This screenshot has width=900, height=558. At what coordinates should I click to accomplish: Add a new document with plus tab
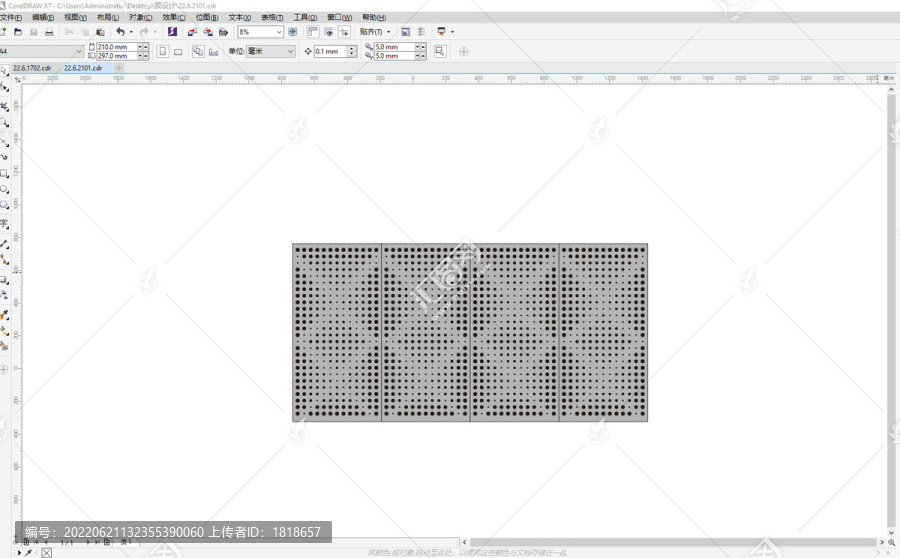[119, 68]
